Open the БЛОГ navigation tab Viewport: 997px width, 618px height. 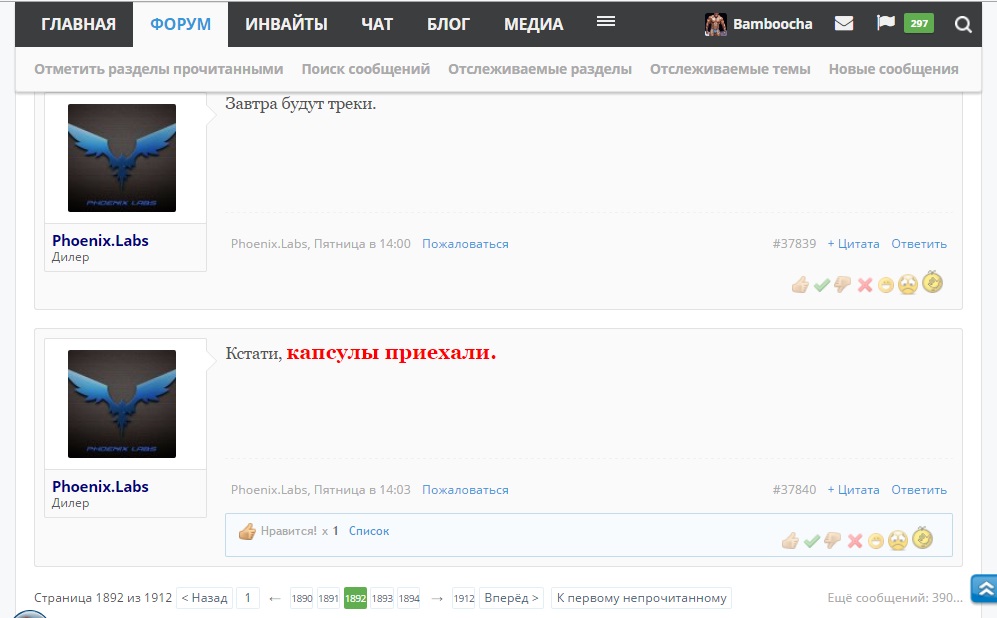click(448, 24)
